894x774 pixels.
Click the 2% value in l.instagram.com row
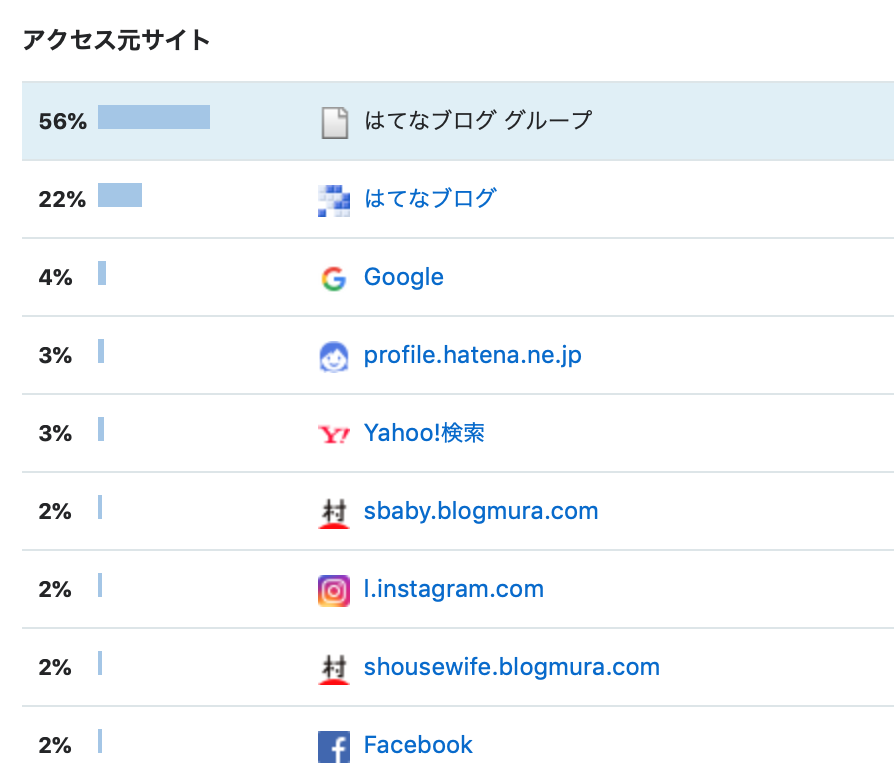coord(55,589)
